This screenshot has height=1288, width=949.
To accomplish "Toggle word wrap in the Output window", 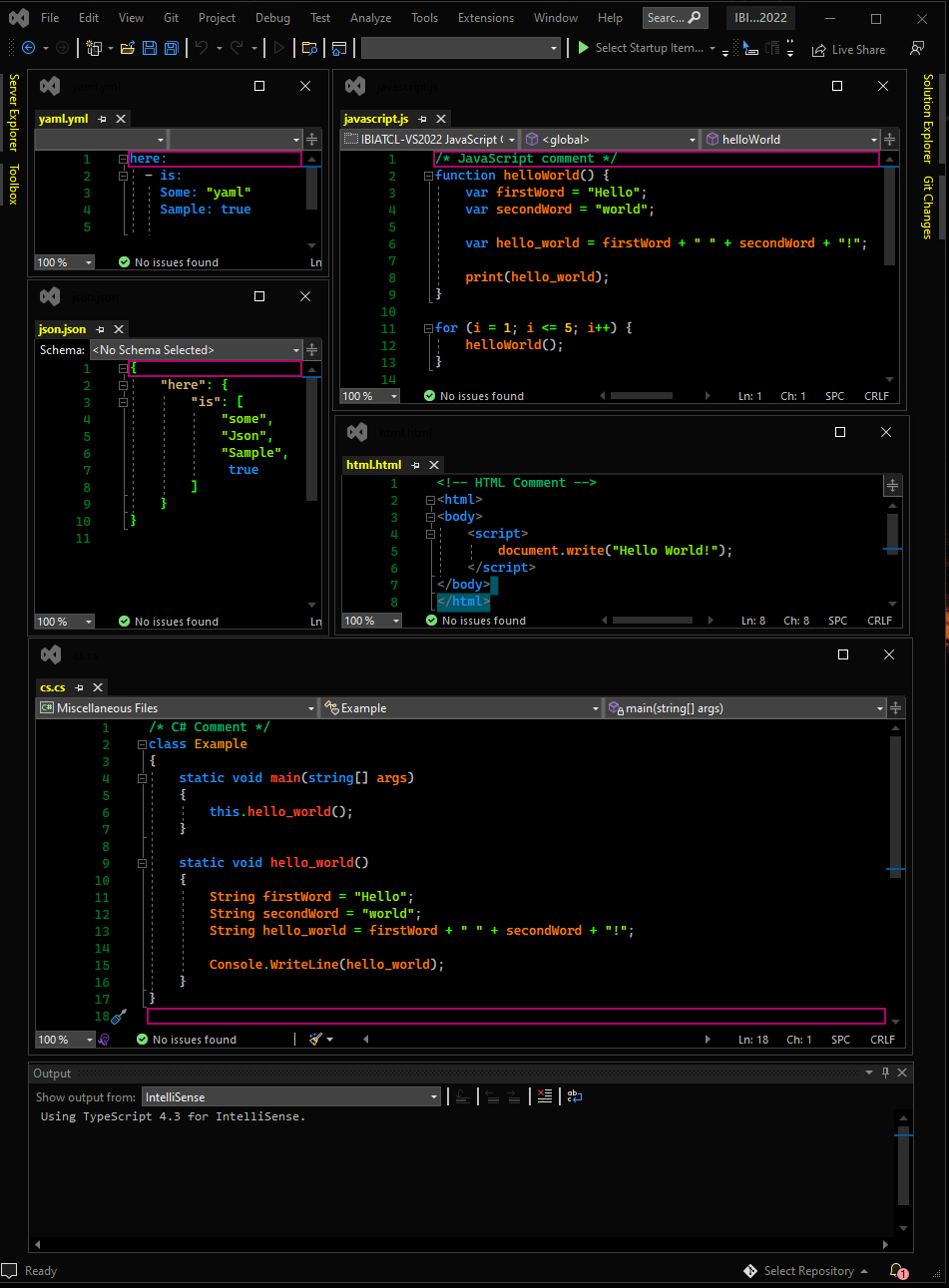I will (574, 1096).
